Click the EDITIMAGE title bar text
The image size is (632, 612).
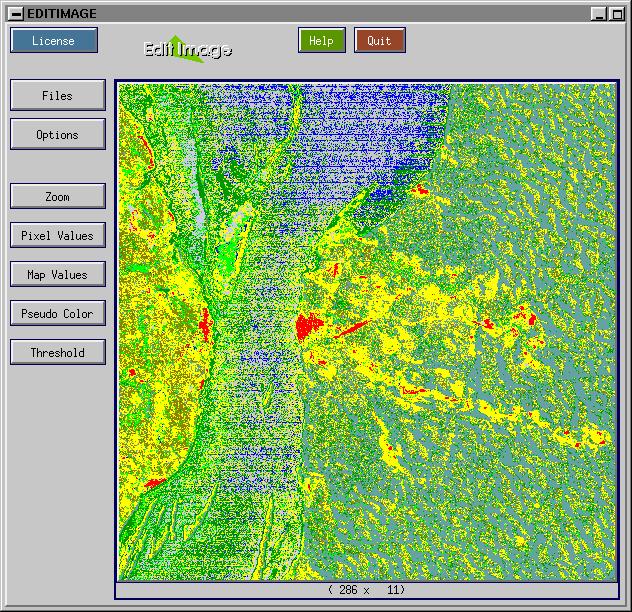click(x=62, y=14)
